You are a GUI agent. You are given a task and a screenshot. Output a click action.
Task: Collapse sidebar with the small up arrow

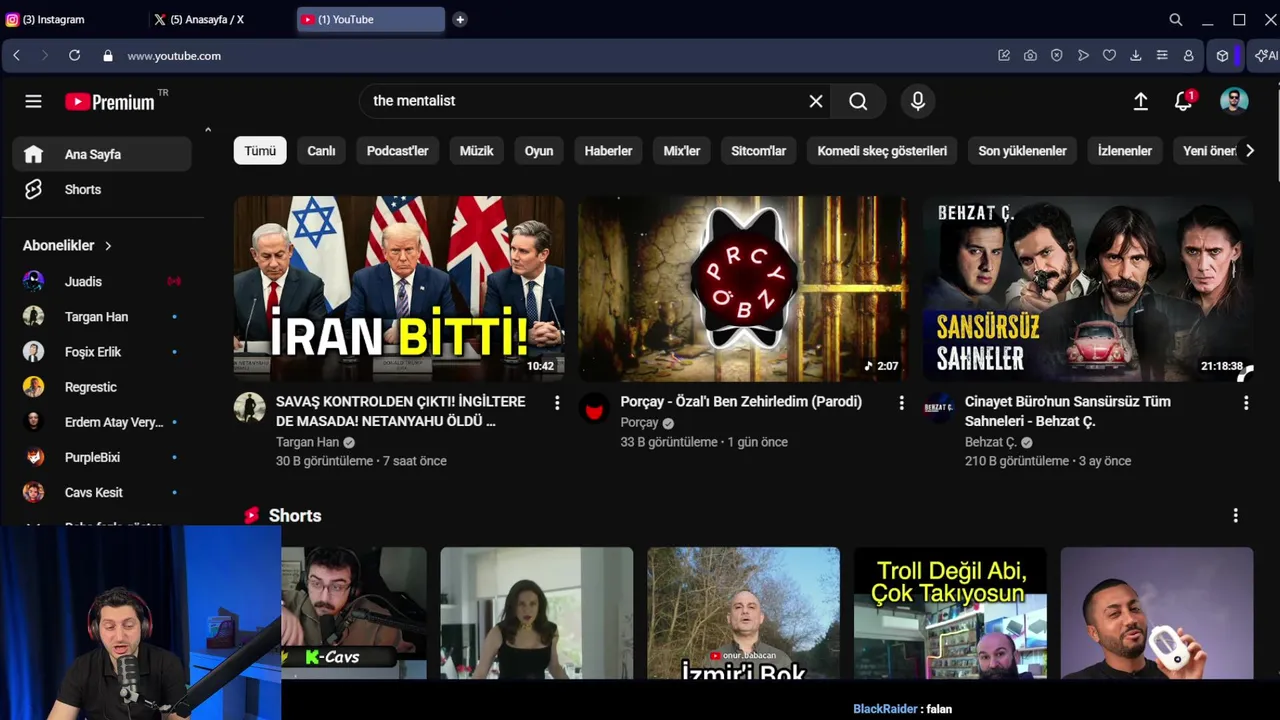point(208,130)
